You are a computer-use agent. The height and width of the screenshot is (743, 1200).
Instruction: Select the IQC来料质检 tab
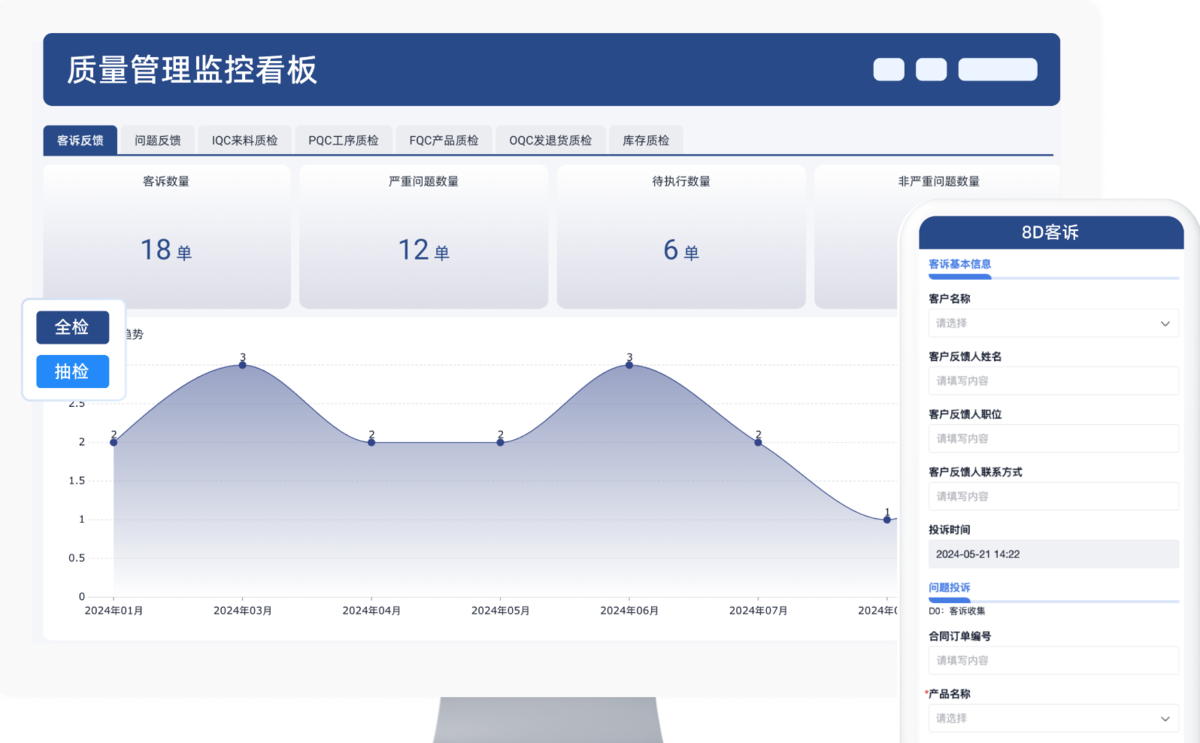pos(244,140)
